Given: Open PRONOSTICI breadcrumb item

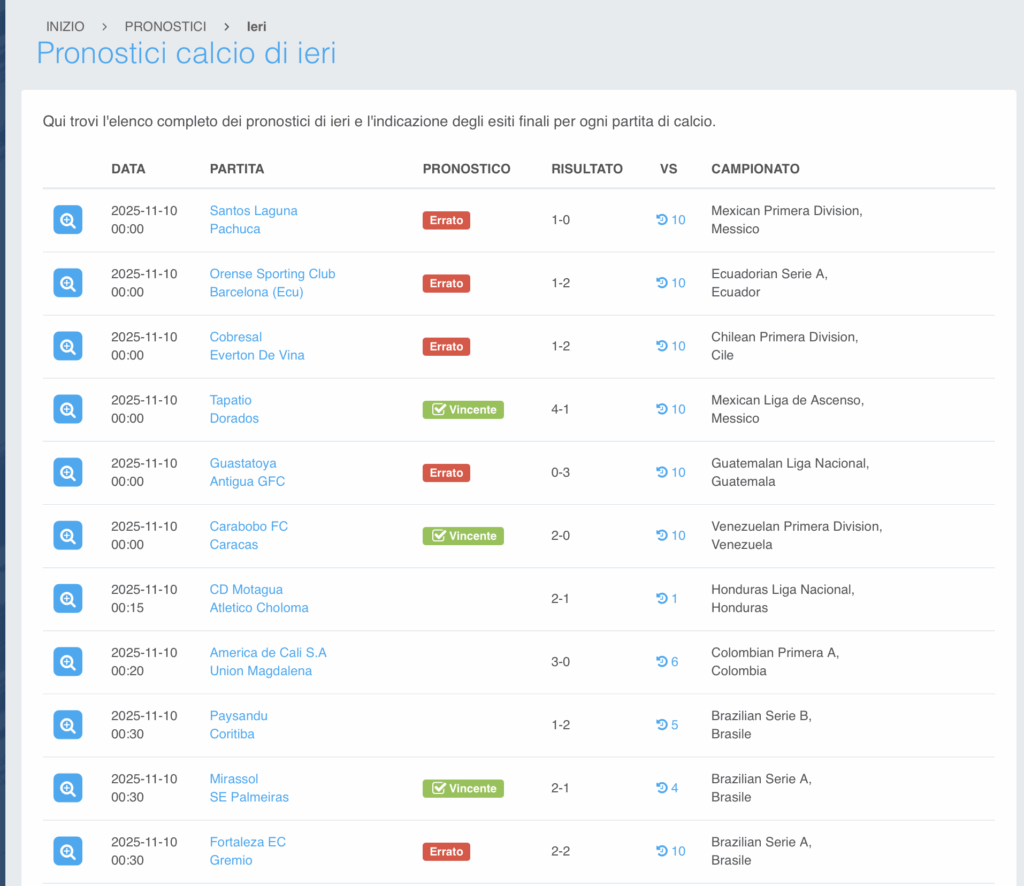Looking at the screenshot, I should click(x=165, y=26).
